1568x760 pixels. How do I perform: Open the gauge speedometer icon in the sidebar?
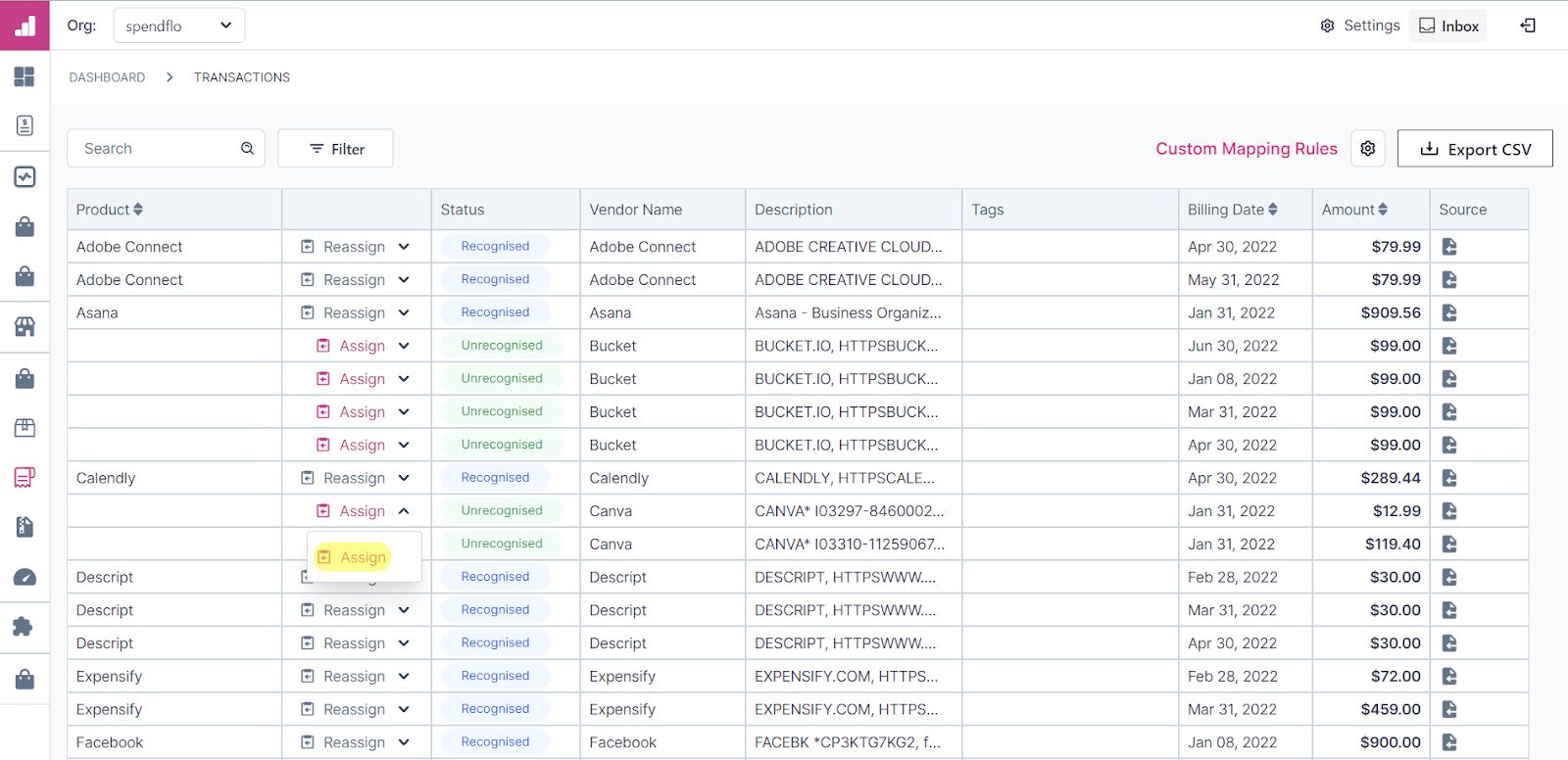point(24,578)
